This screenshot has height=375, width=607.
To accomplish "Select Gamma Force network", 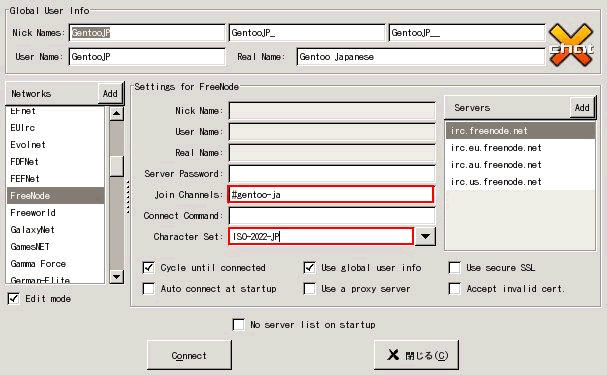I will pos(55,264).
